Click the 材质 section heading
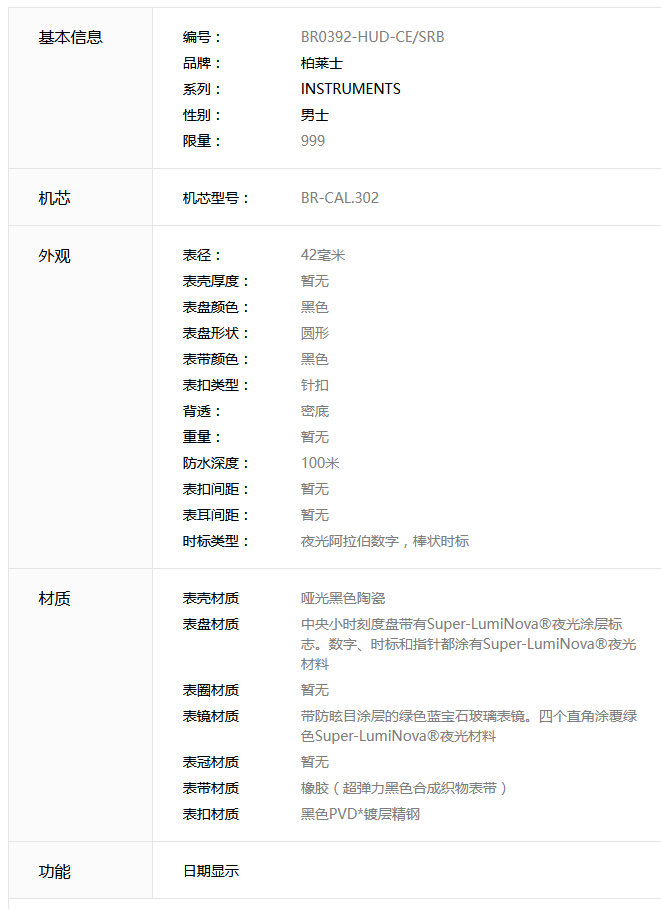This screenshot has height=909, width=661. [x=54, y=598]
